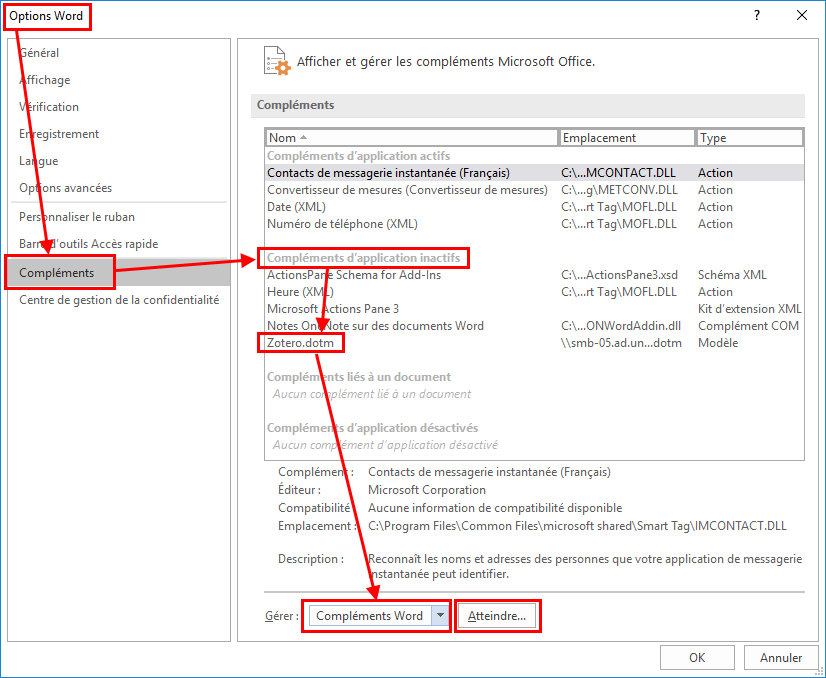
Task: Open the Affichage options category
Action: point(45,80)
